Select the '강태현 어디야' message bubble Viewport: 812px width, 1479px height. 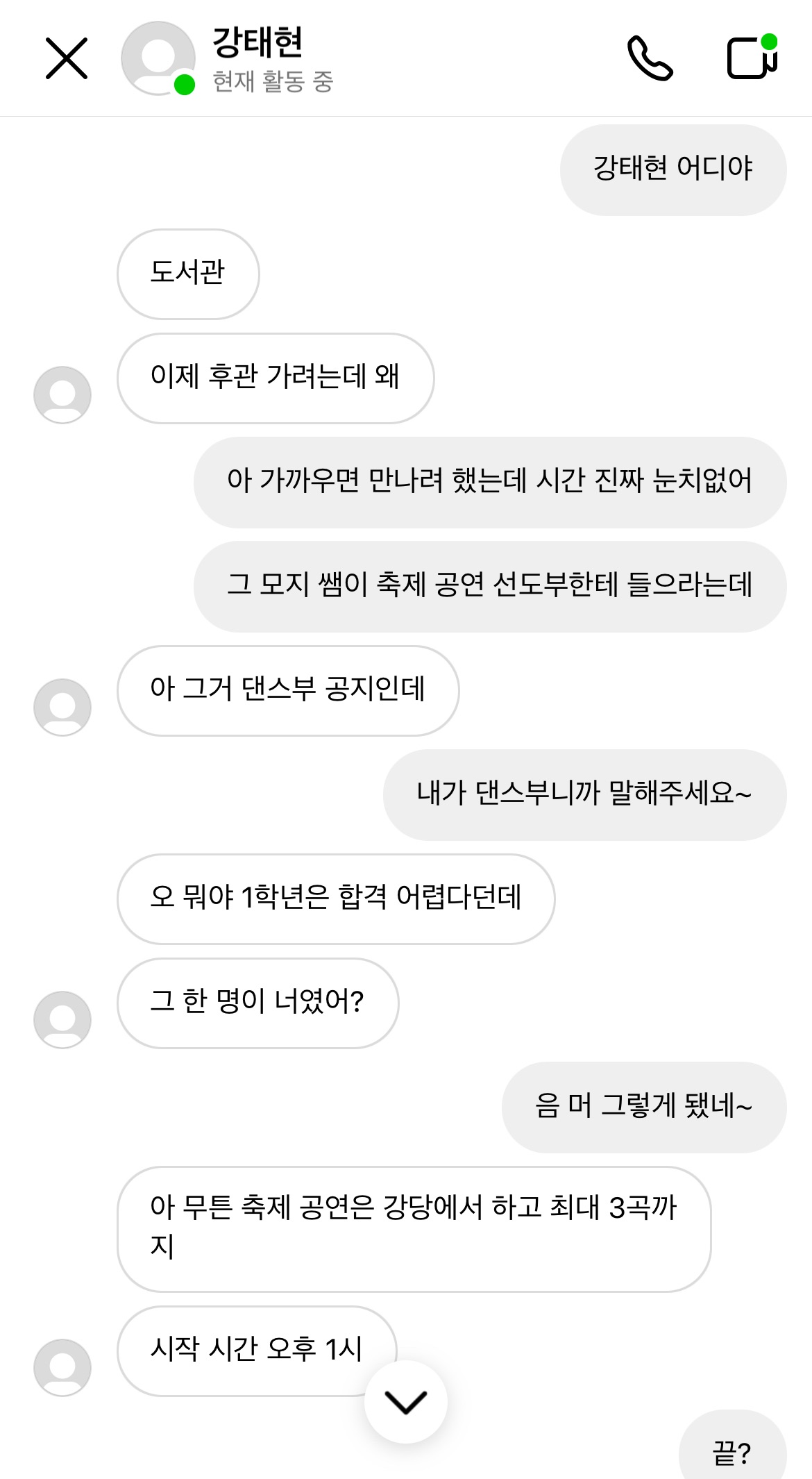click(673, 169)
